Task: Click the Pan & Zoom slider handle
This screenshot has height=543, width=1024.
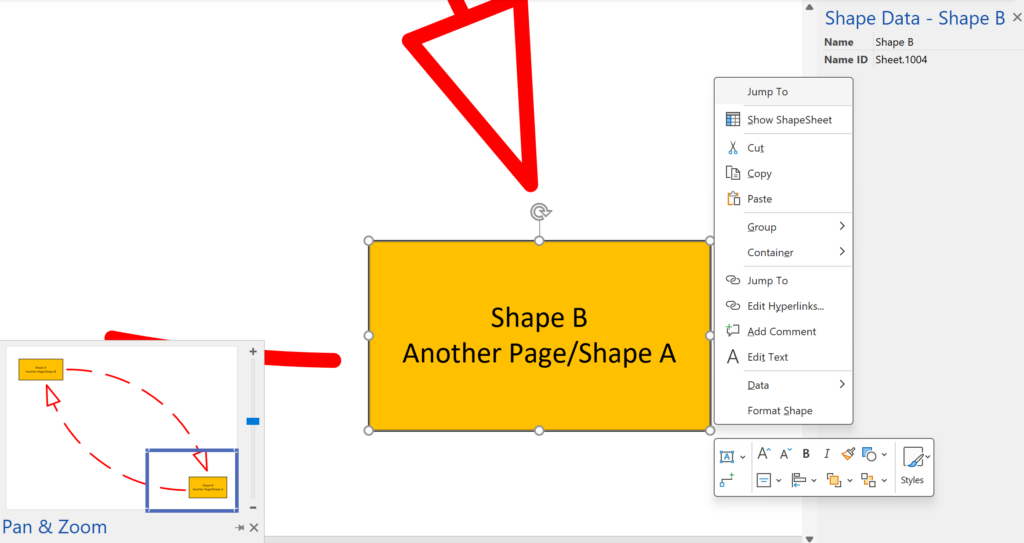Action: click(x=253, y=421)
